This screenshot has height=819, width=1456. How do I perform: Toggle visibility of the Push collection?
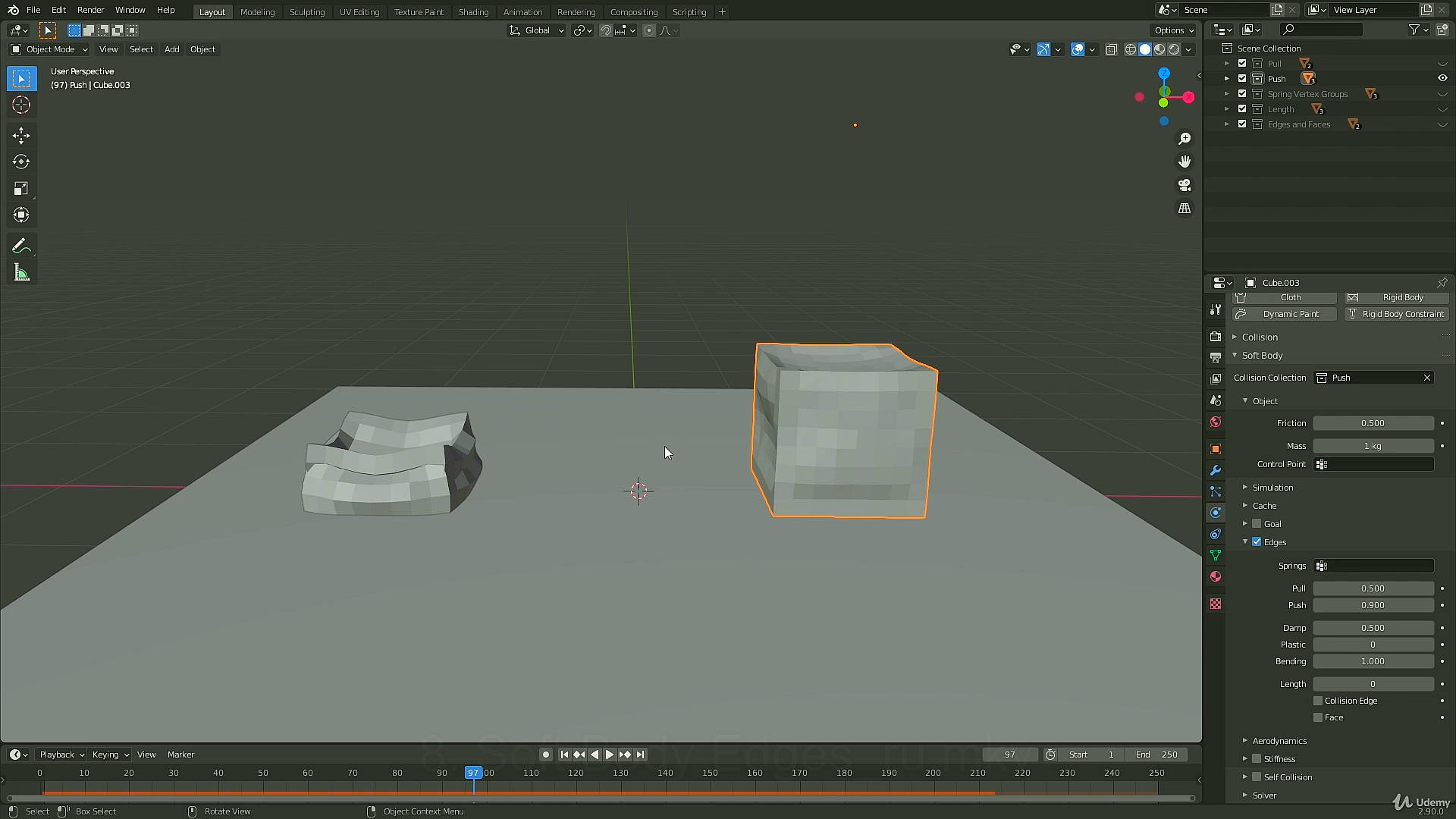(x=1442, y=78)
